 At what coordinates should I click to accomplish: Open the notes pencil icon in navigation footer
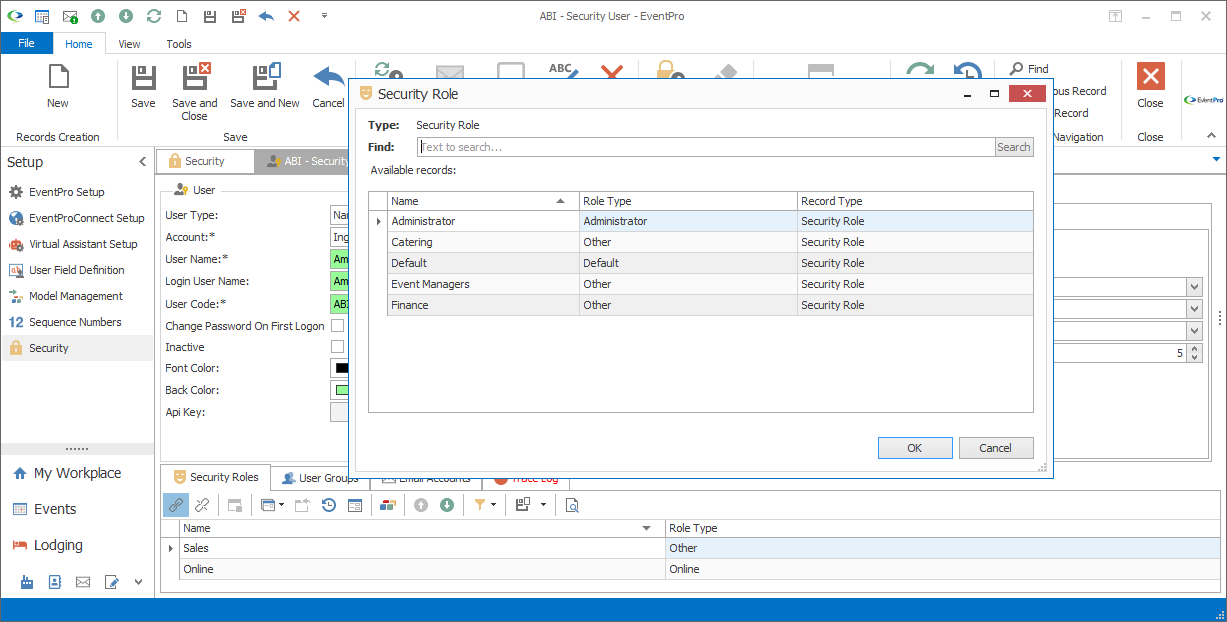point(111,582)
